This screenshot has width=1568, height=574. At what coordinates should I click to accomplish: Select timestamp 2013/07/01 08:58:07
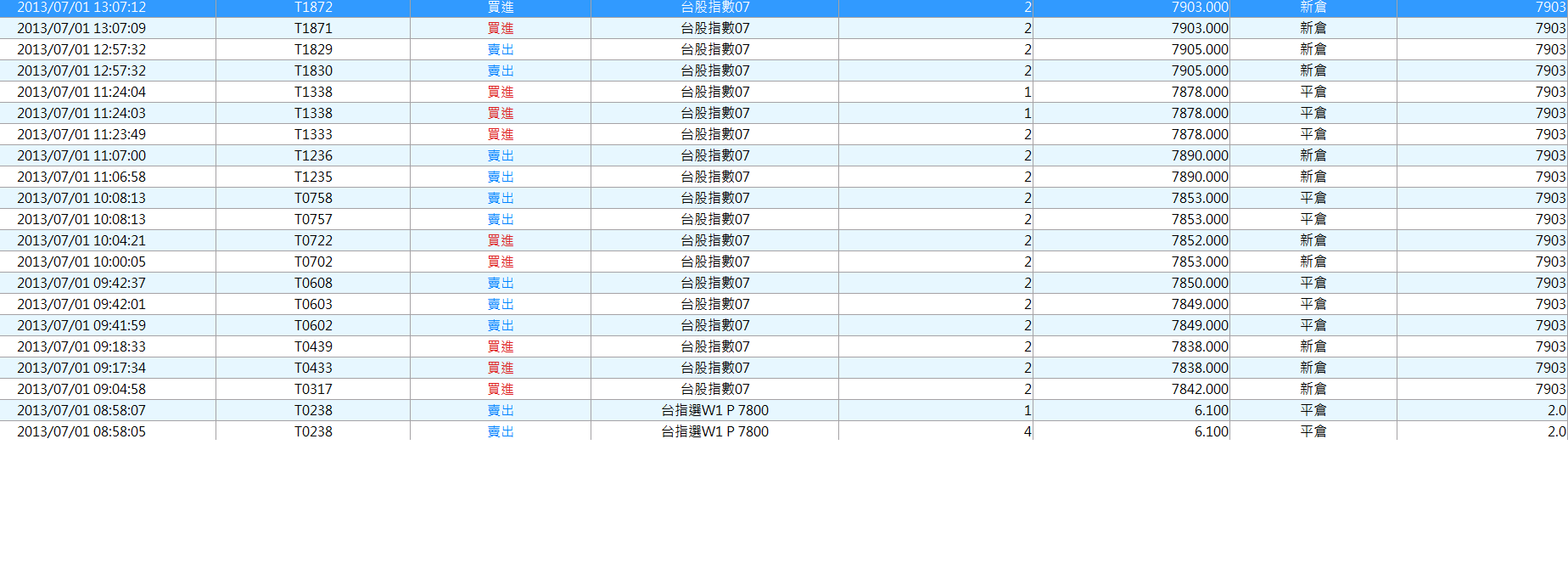point(81,410)
